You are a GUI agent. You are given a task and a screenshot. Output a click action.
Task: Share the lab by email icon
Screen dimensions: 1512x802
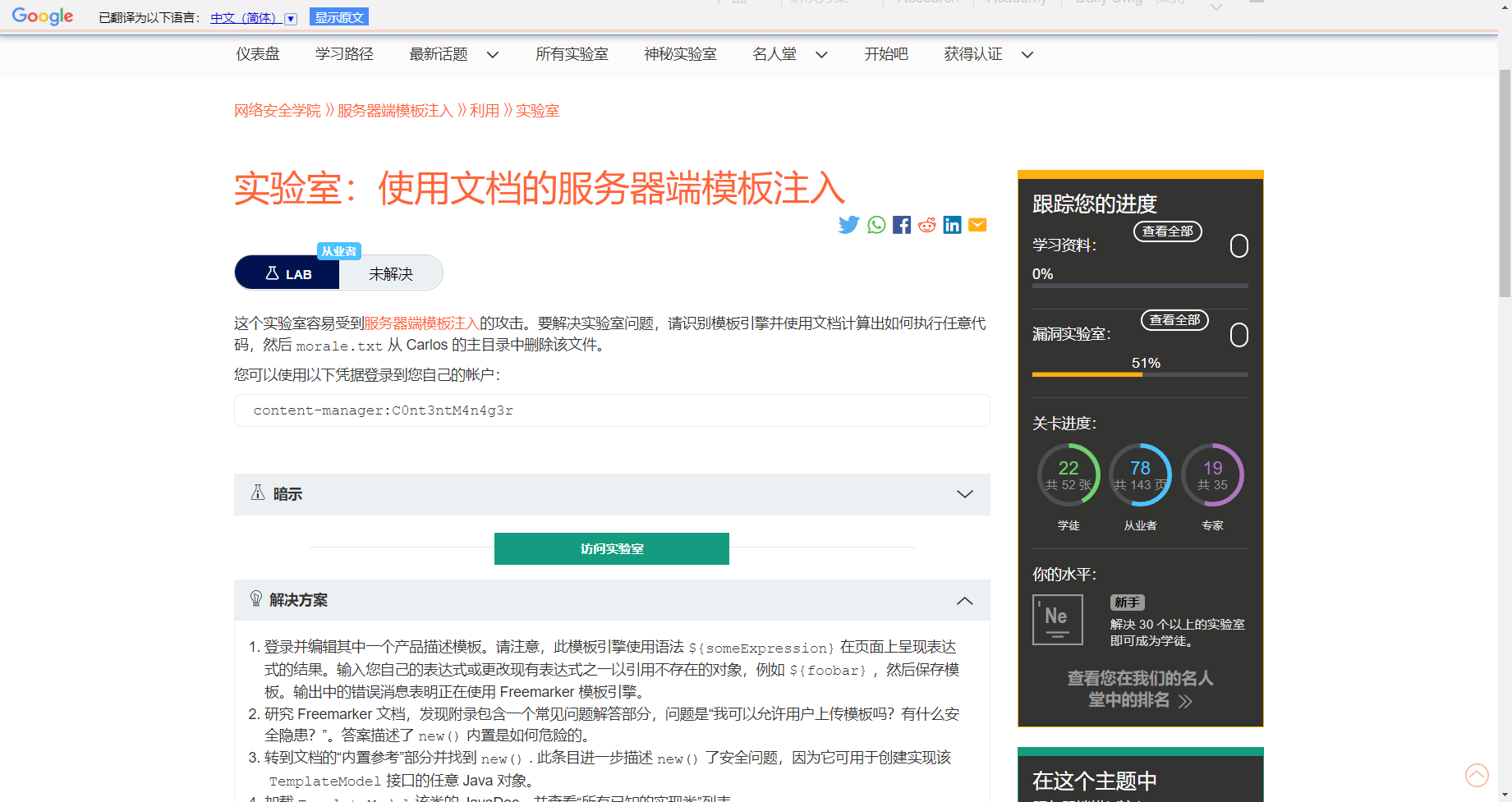pos(977,225)
